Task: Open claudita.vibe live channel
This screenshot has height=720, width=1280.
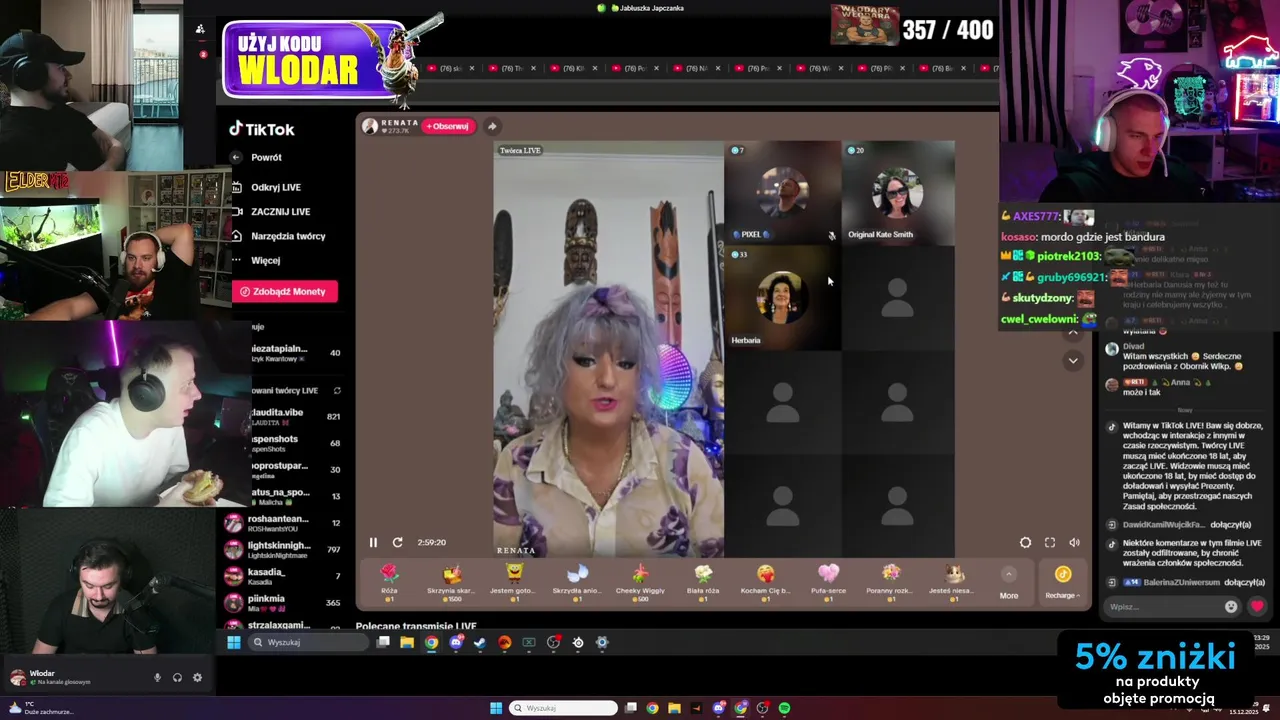Action: [288, 417]
